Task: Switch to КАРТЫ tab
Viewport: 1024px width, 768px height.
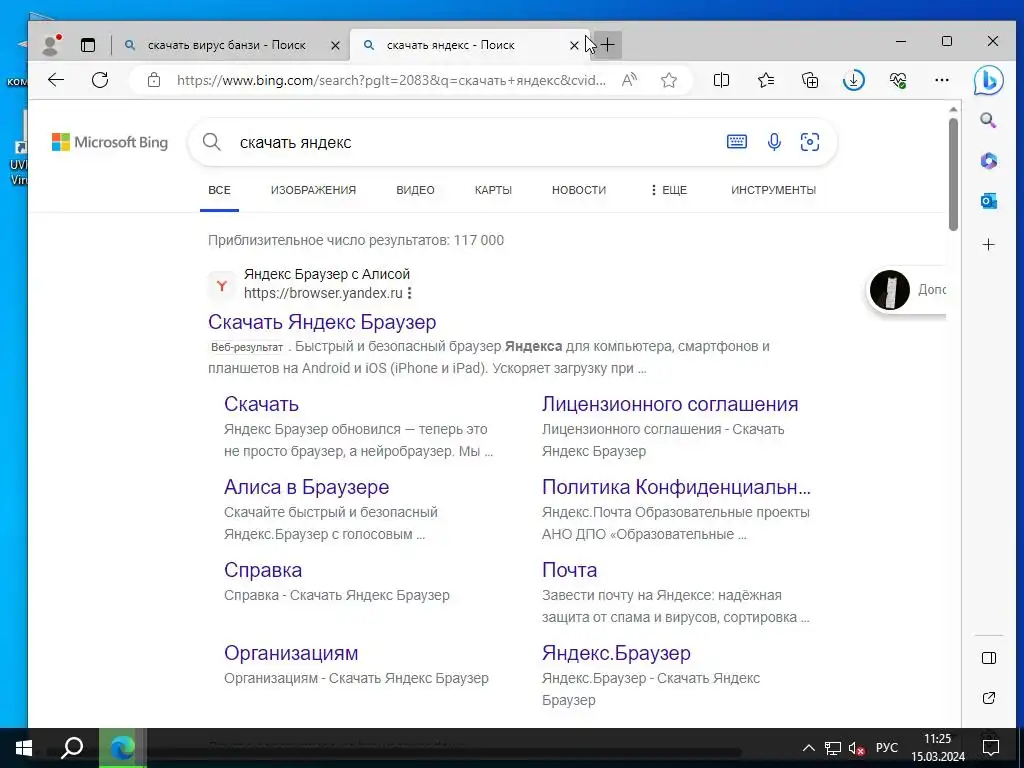Action: tap(493, 190)
